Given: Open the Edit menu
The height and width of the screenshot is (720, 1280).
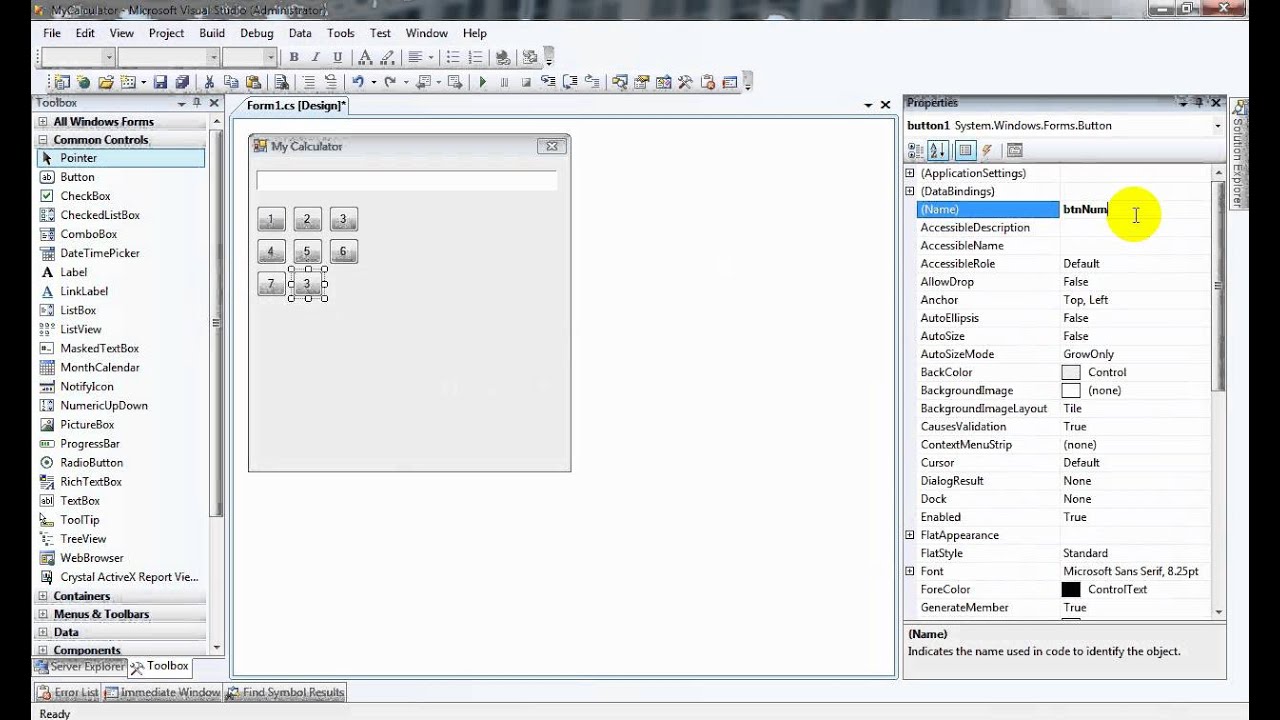Looking at the screenshot, I should click(85, 33).
